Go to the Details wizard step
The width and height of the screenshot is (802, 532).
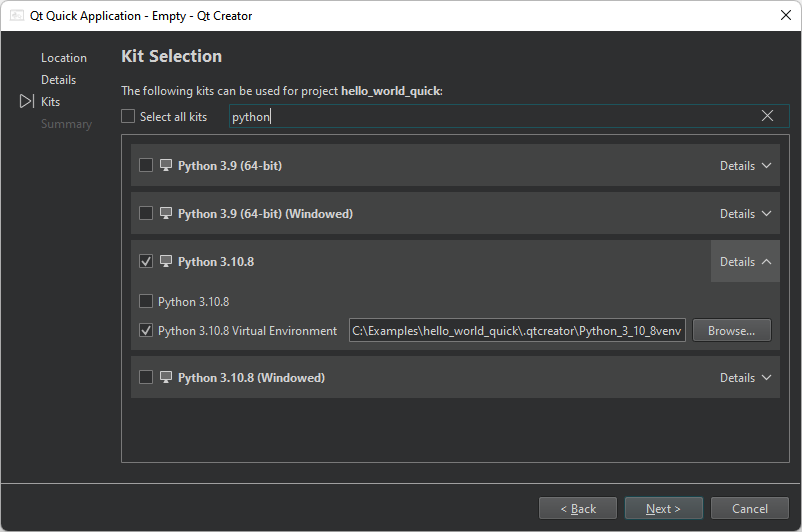(x=58, y=80)
